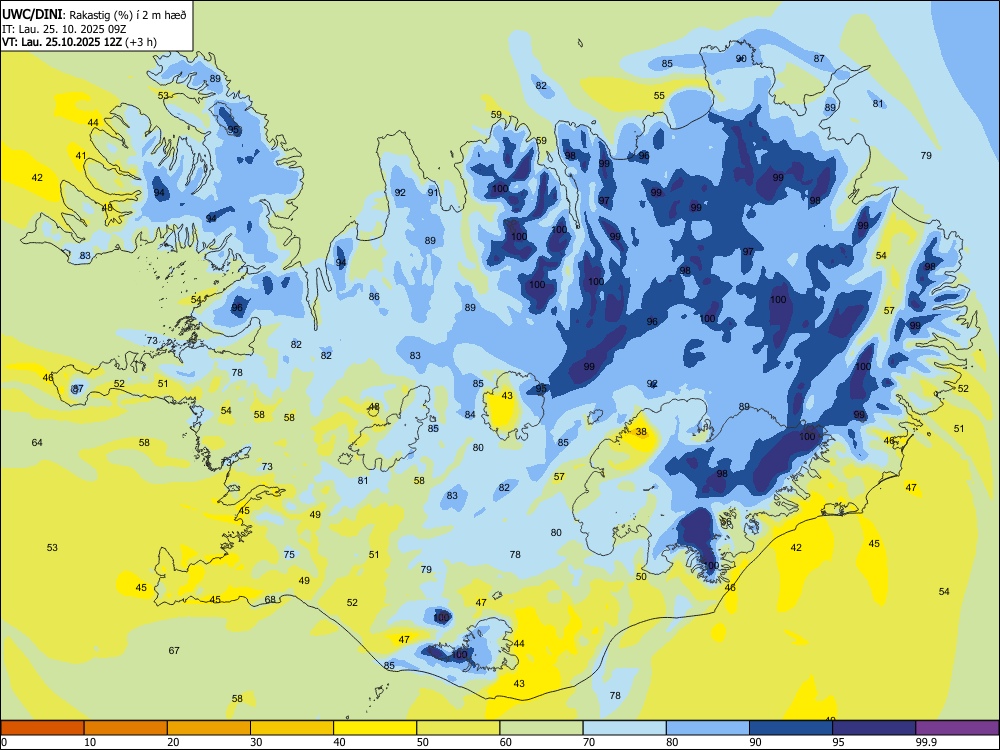Click the 80–90 medium blue legend swatch
This screenshot has height=750, width=1000.
tap(707, 728)
